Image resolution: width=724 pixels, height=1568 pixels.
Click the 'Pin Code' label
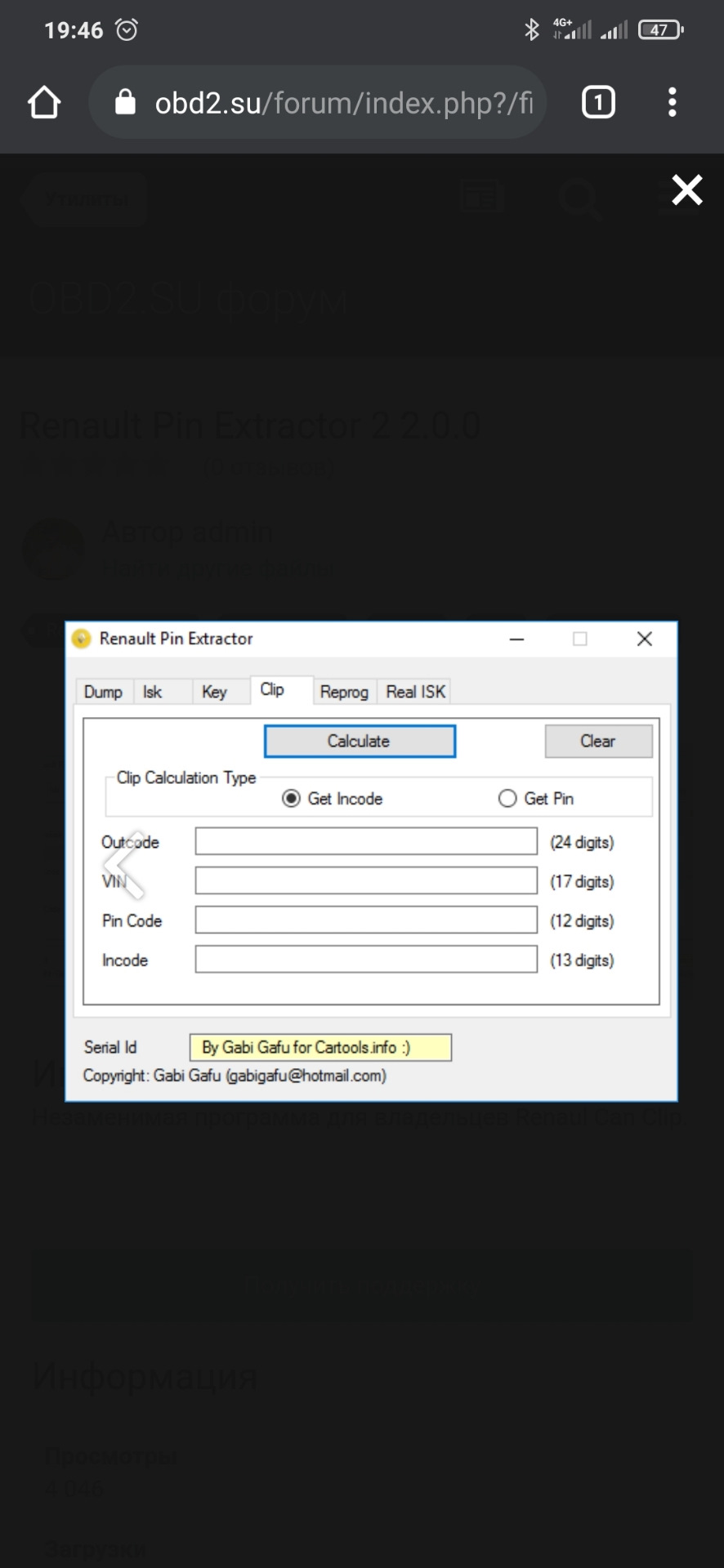(132, 920)
